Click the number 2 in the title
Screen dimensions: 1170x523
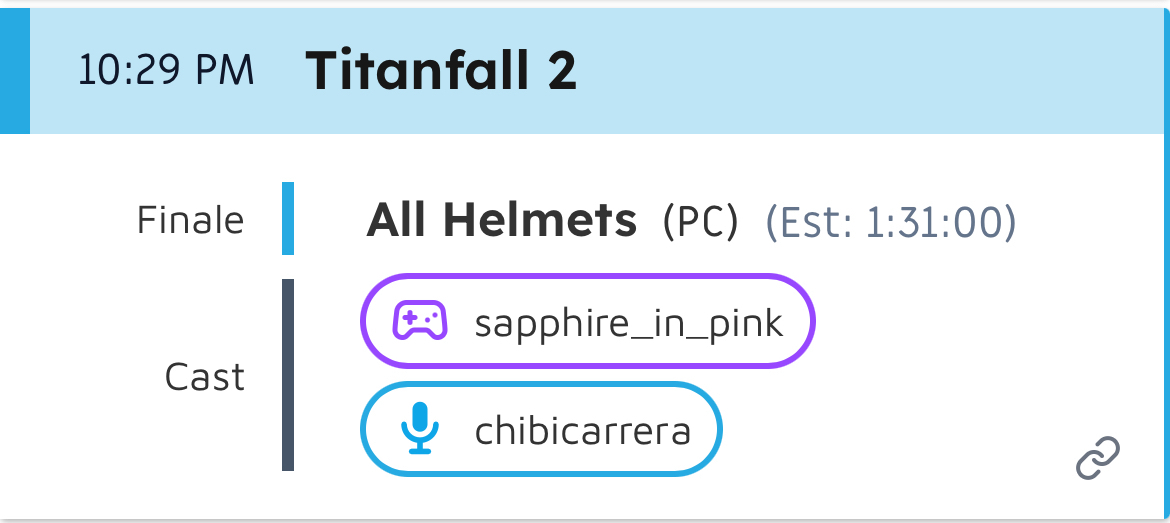click(x=561, y=71)
